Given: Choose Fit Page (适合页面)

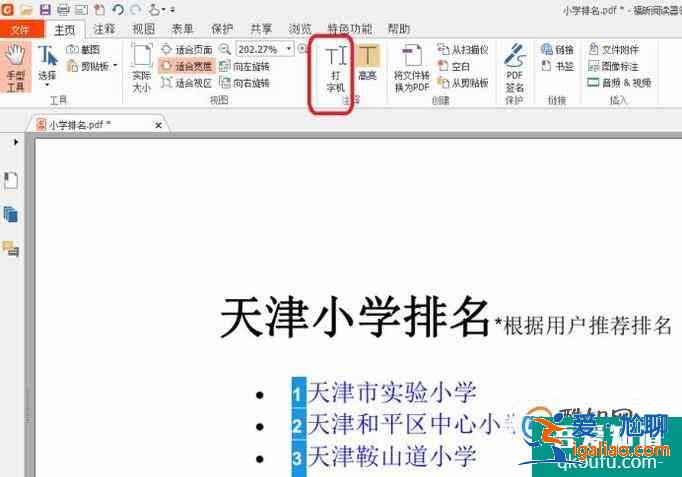Looking at the screenshot, I should (x=186, y=50).
